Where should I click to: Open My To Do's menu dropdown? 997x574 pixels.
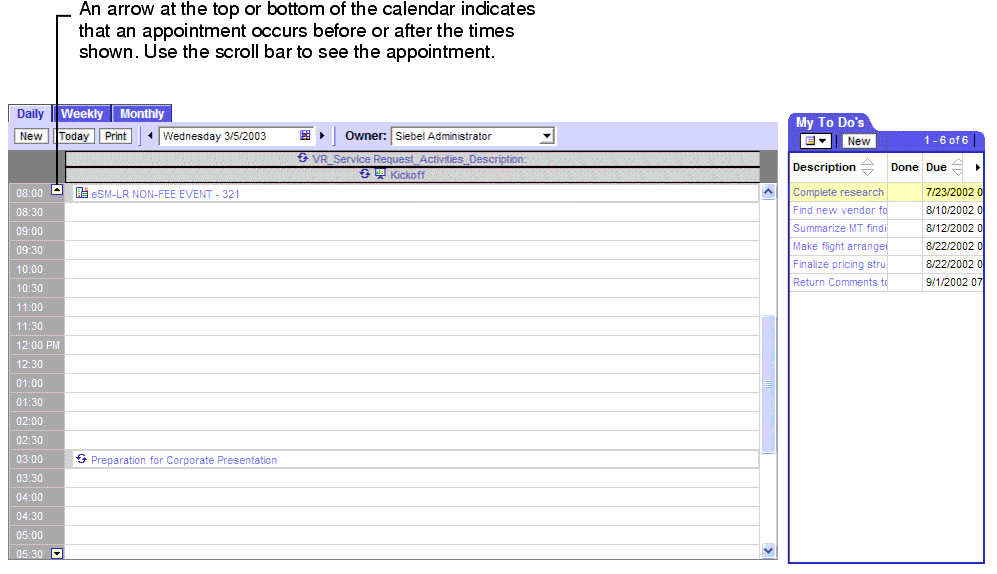(815, 140)
